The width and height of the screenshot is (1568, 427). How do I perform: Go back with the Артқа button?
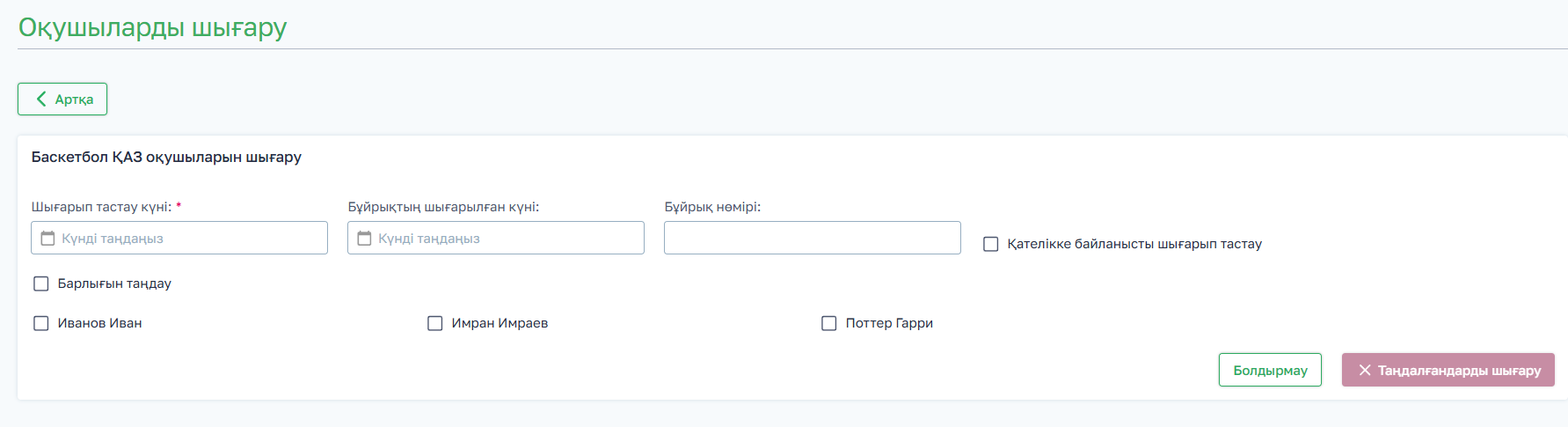63,99
